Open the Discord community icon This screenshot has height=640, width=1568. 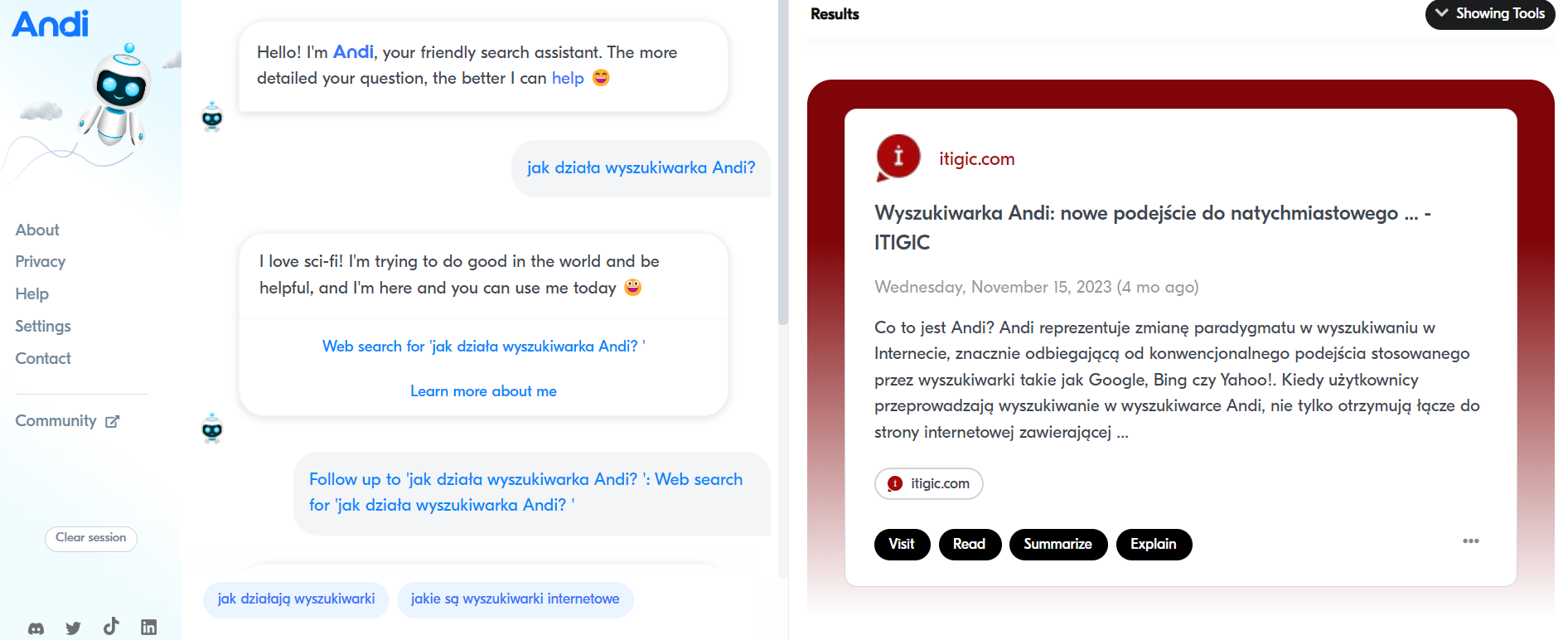pyautogui.click(x=36, y=628)
